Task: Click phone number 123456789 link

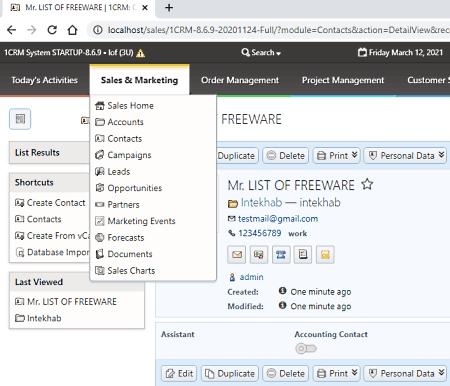Action: (260, 233)
